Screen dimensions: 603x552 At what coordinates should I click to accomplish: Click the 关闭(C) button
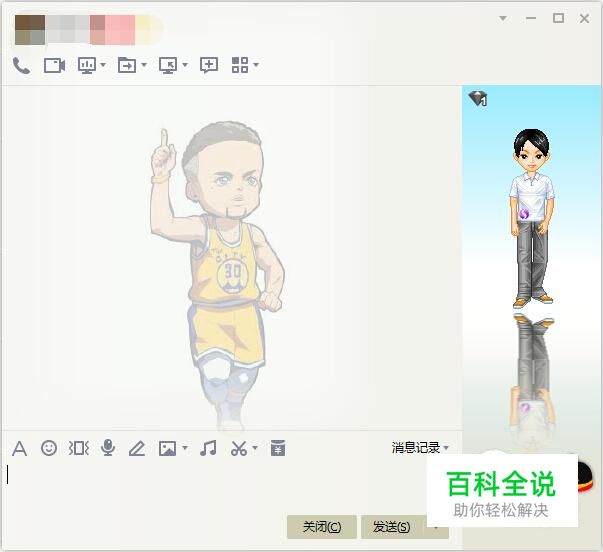click(x=321, y=527)
